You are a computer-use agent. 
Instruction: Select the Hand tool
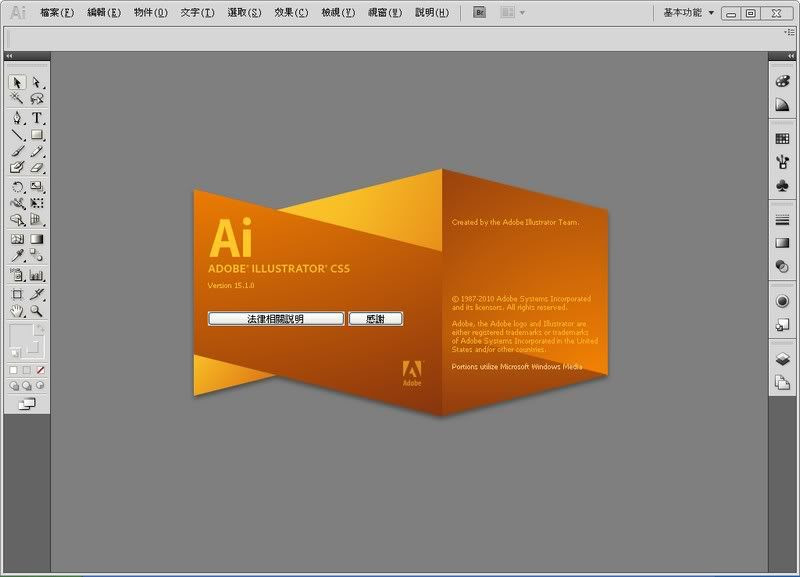pyautogui.click(x=17, y=311)
